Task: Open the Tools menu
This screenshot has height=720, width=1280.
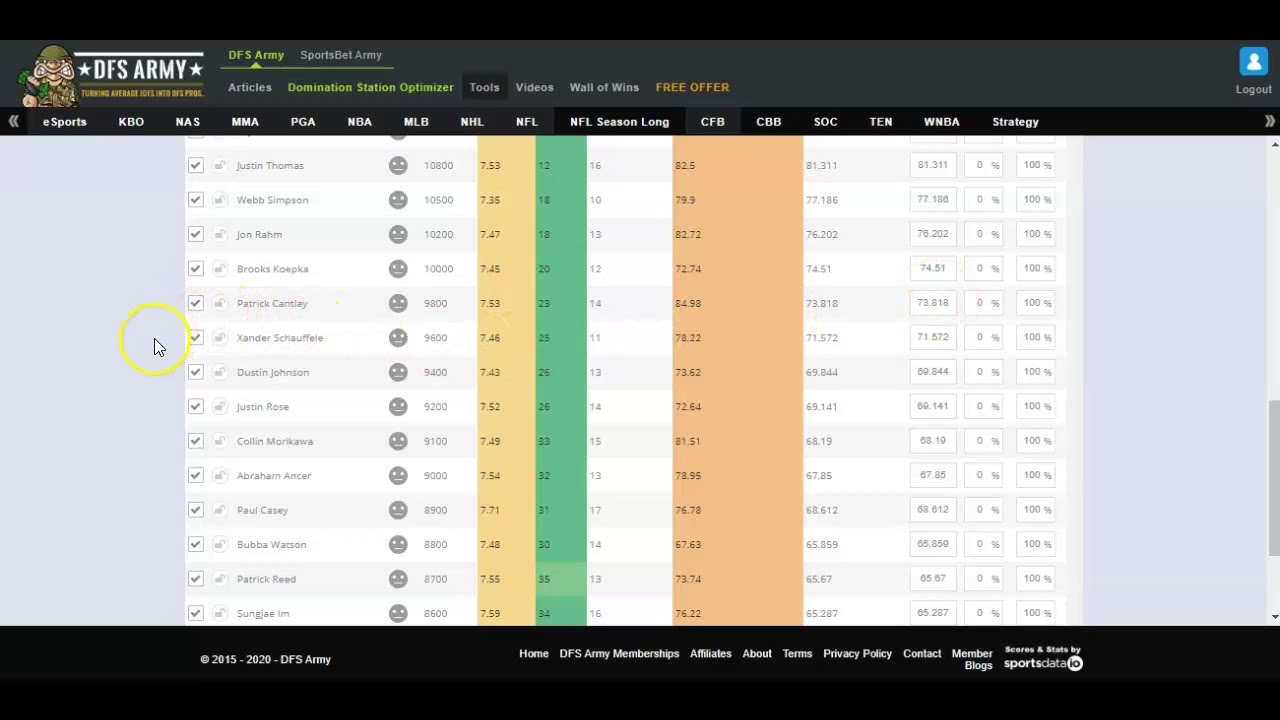Action: pos(484,87)
